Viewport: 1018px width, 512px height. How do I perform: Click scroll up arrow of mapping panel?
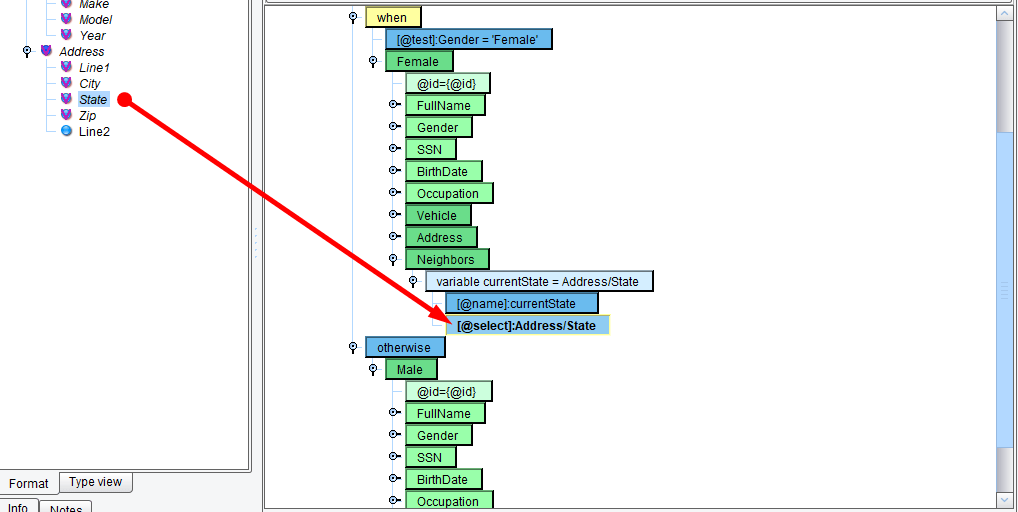click(x=1004, y=16)
